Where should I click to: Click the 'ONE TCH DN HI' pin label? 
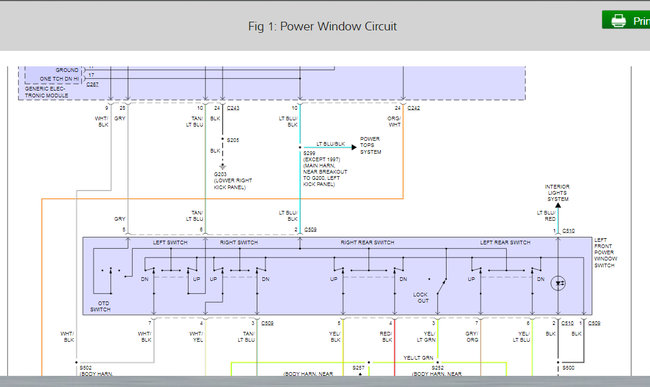59,79
